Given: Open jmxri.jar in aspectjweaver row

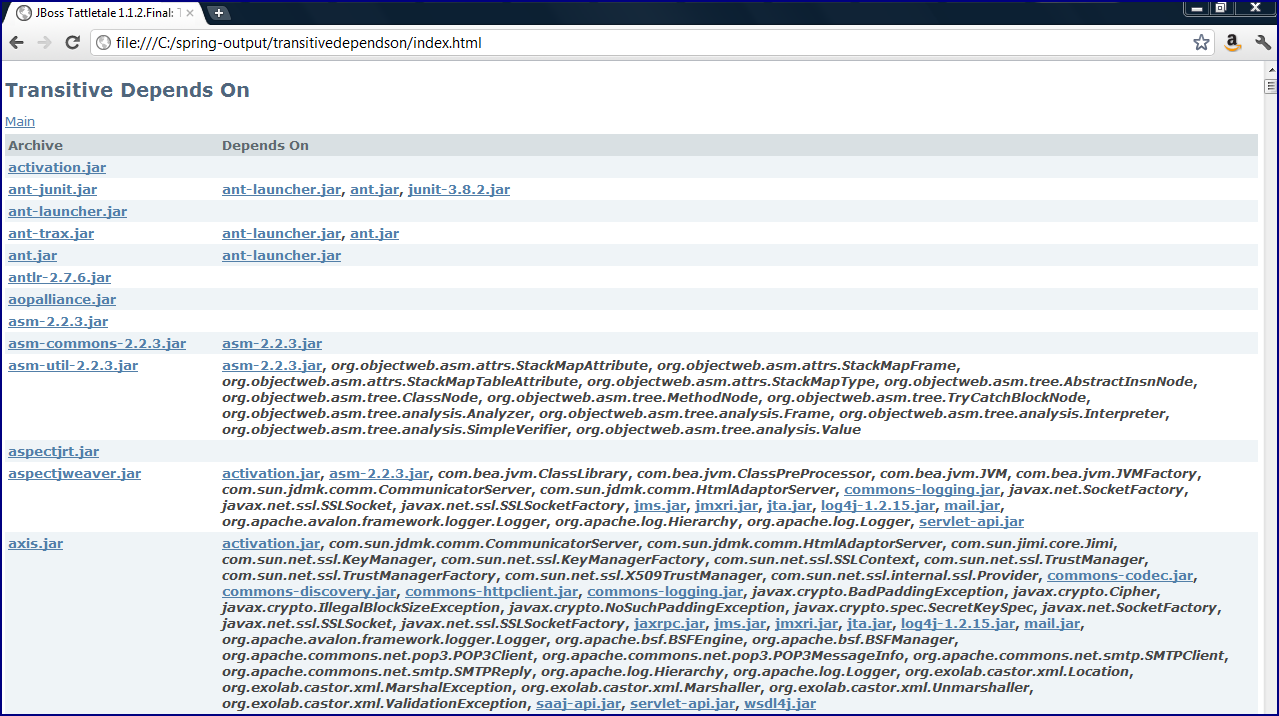Looking at the screenshot, I should pyautogui.click(x=727, y=505).
